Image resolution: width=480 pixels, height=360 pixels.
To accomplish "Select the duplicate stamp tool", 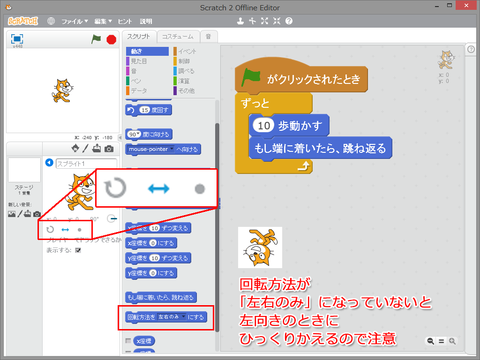I will pos(240,21).
